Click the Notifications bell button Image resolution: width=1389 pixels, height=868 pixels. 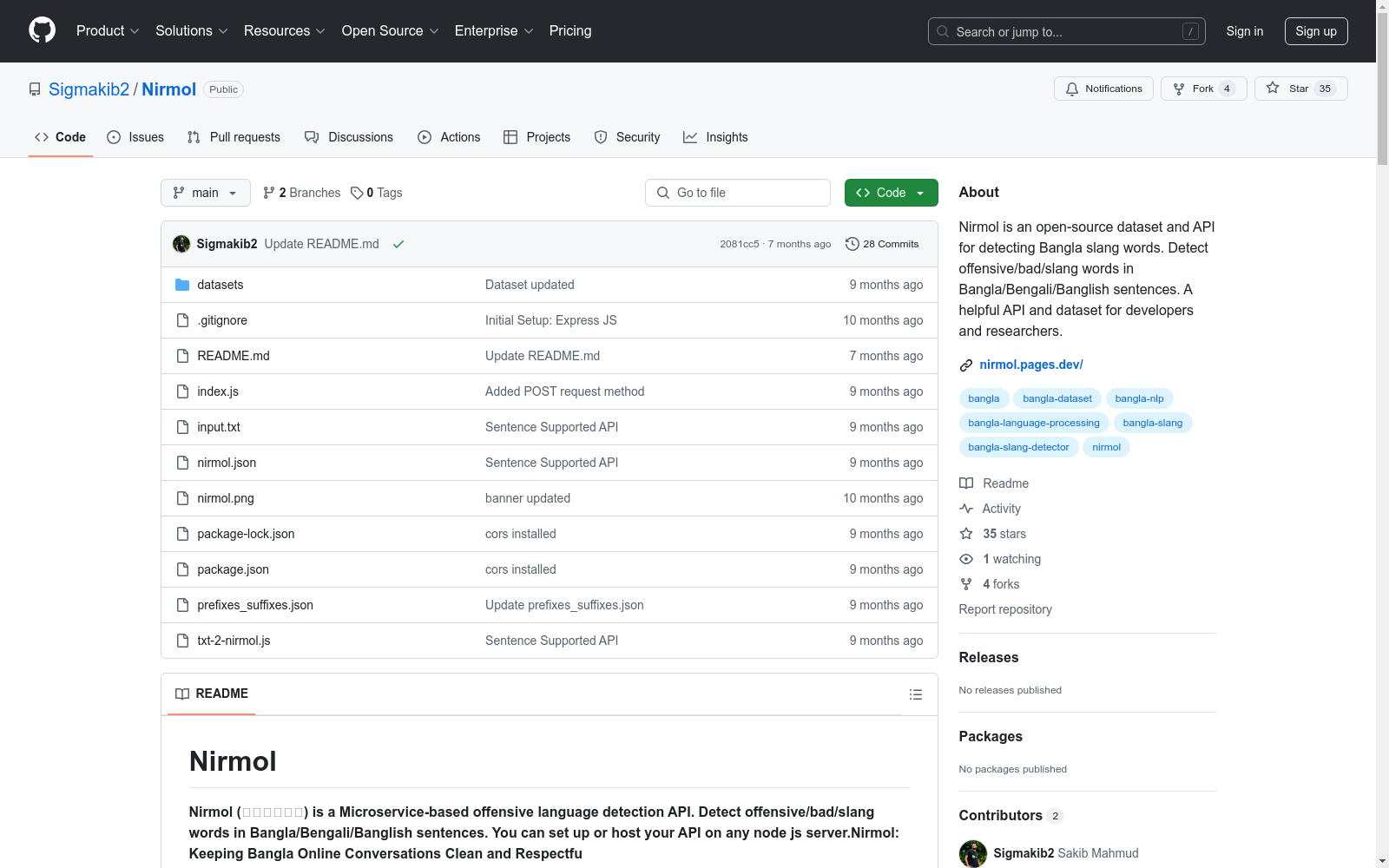[1103, 89]
